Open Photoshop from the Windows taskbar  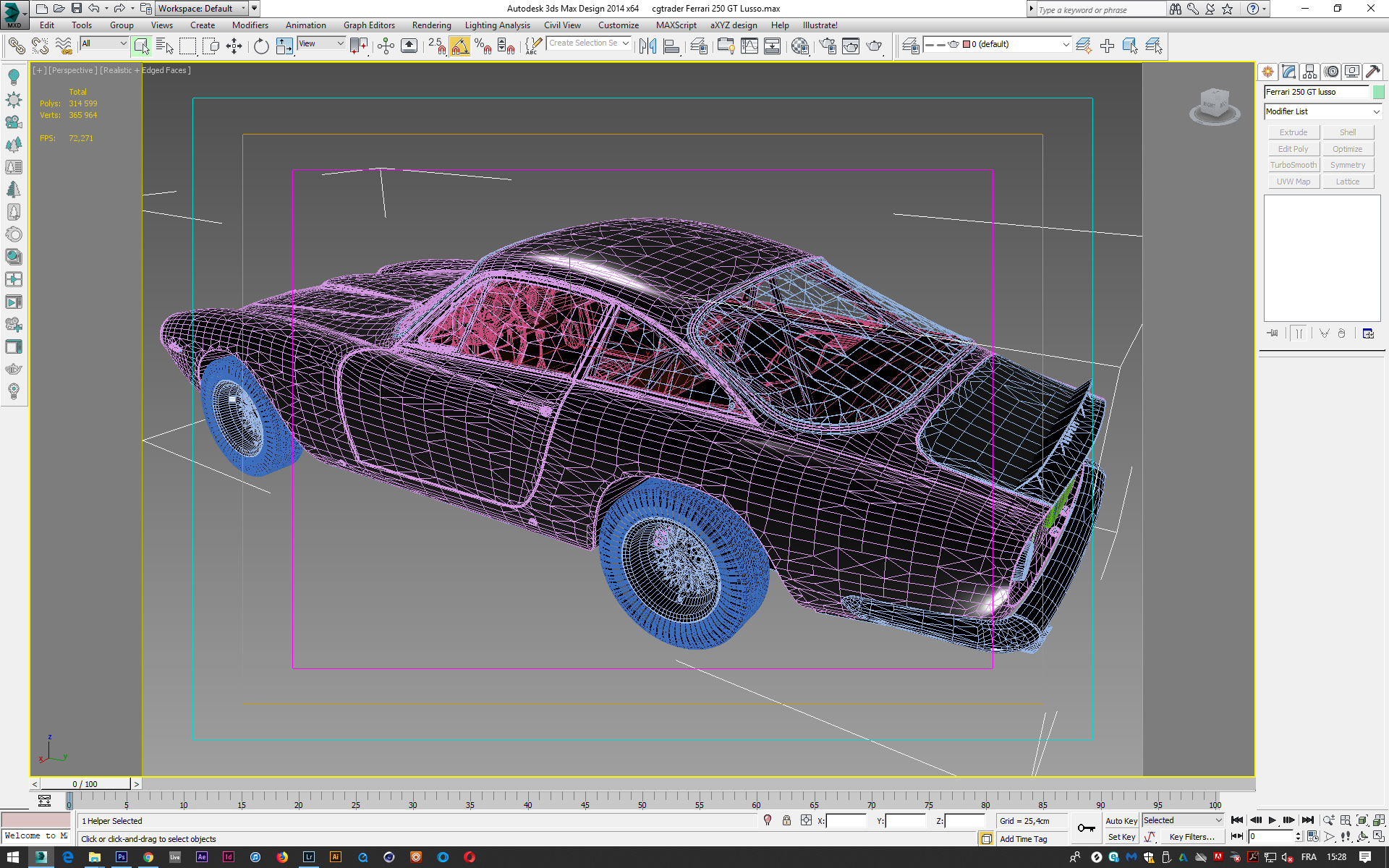click(x=122, y=857)
